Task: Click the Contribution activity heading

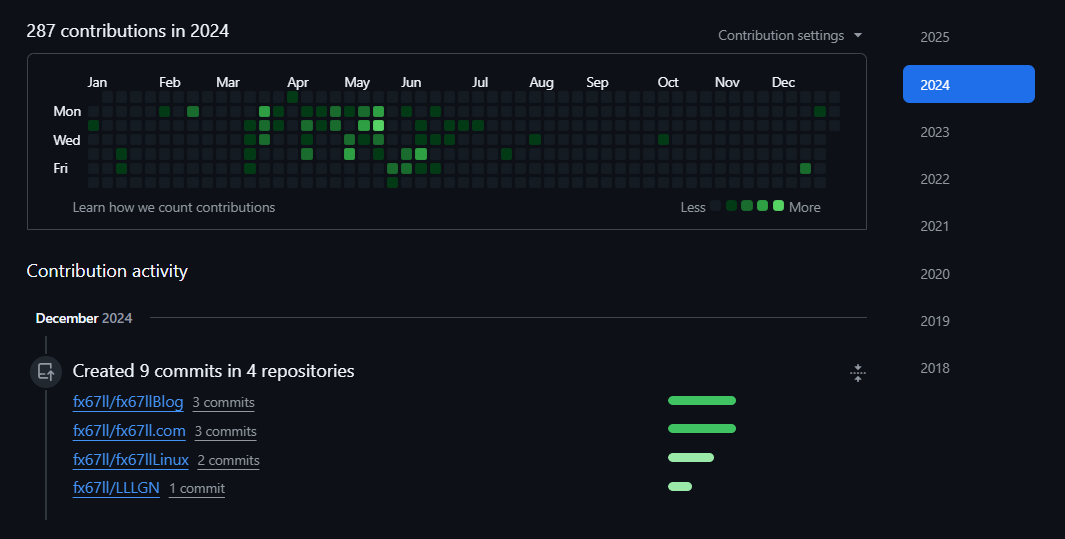Action: pyautogui.click(x=107, y=271)
